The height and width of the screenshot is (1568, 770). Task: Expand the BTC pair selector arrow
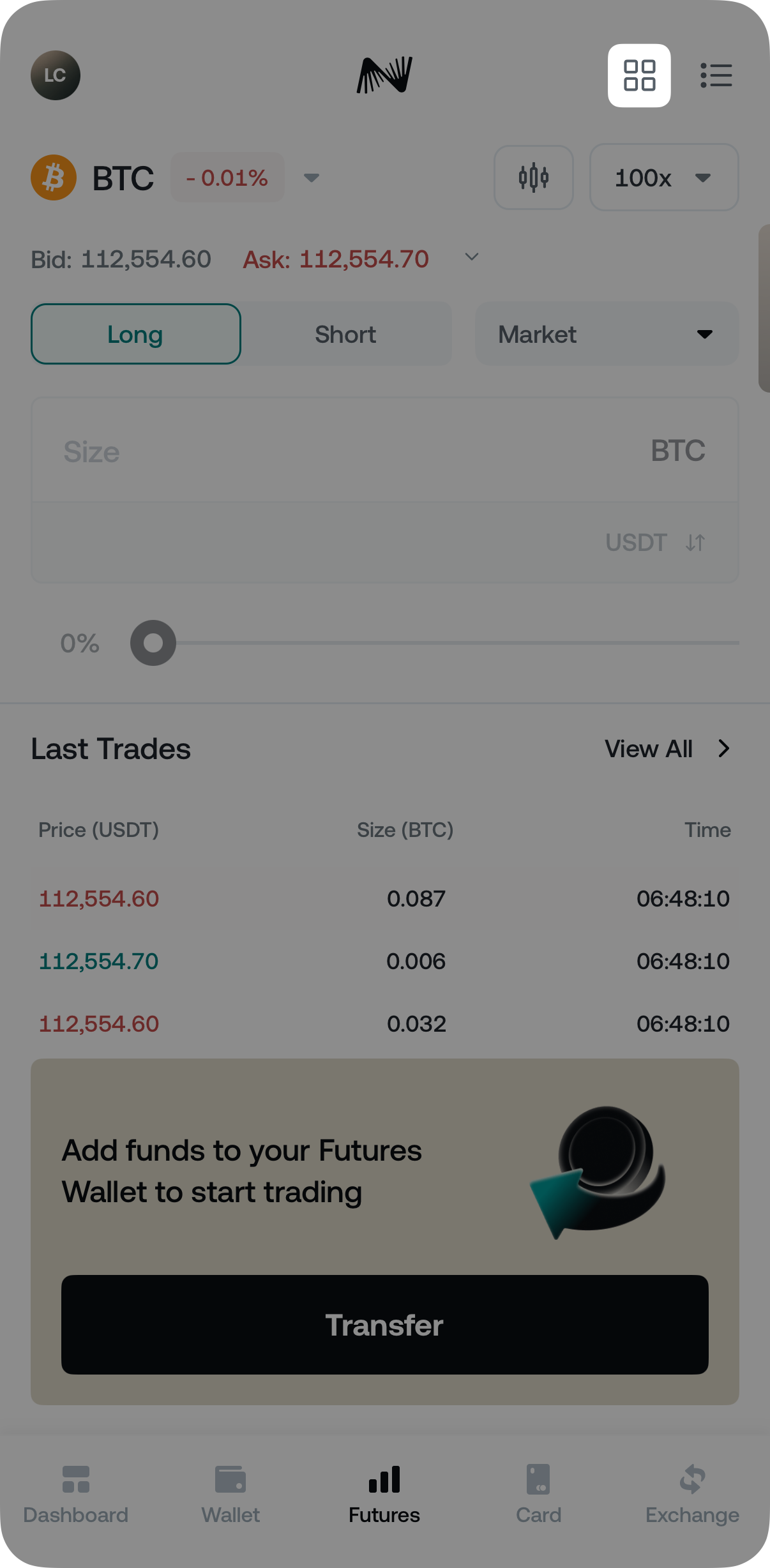312,177
